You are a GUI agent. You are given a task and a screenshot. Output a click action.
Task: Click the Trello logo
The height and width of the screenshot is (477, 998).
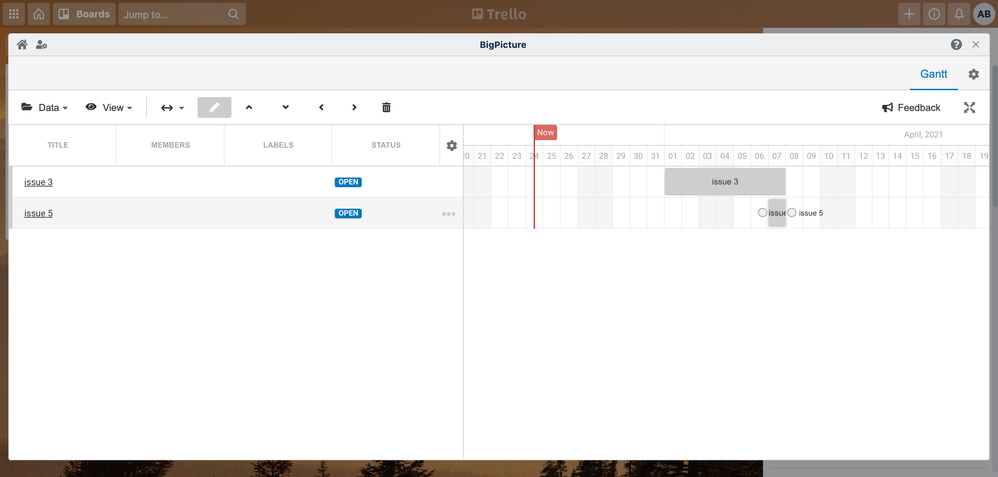click(499, 14)
